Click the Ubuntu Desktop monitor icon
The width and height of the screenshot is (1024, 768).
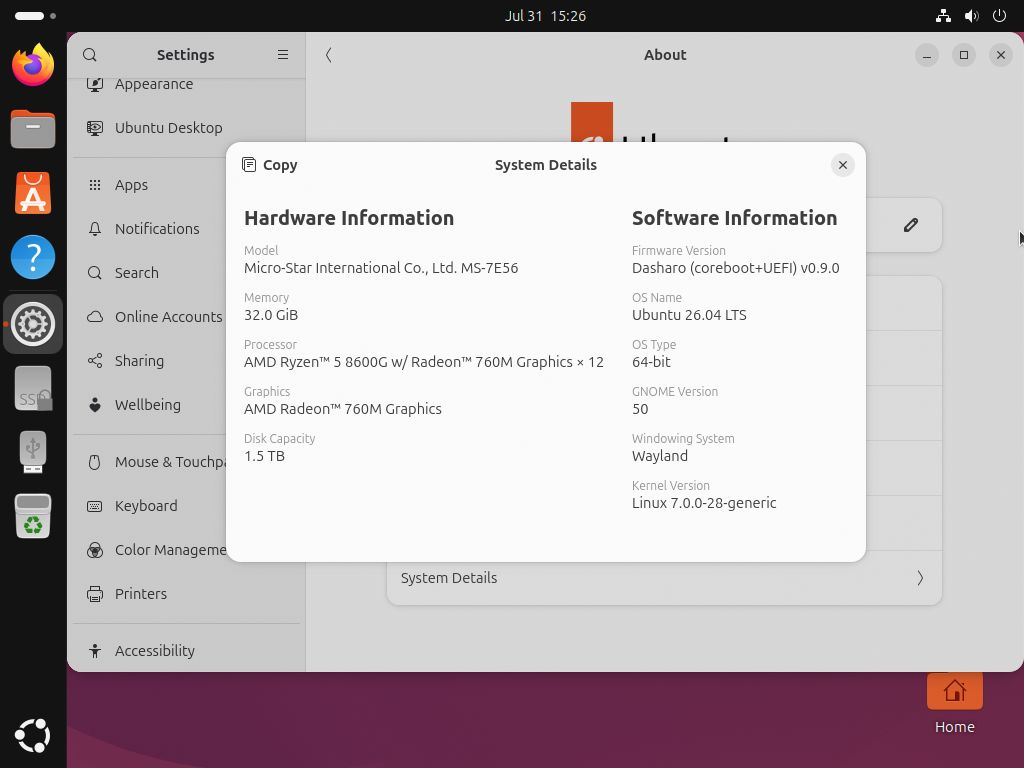click(x=95, y=128)
